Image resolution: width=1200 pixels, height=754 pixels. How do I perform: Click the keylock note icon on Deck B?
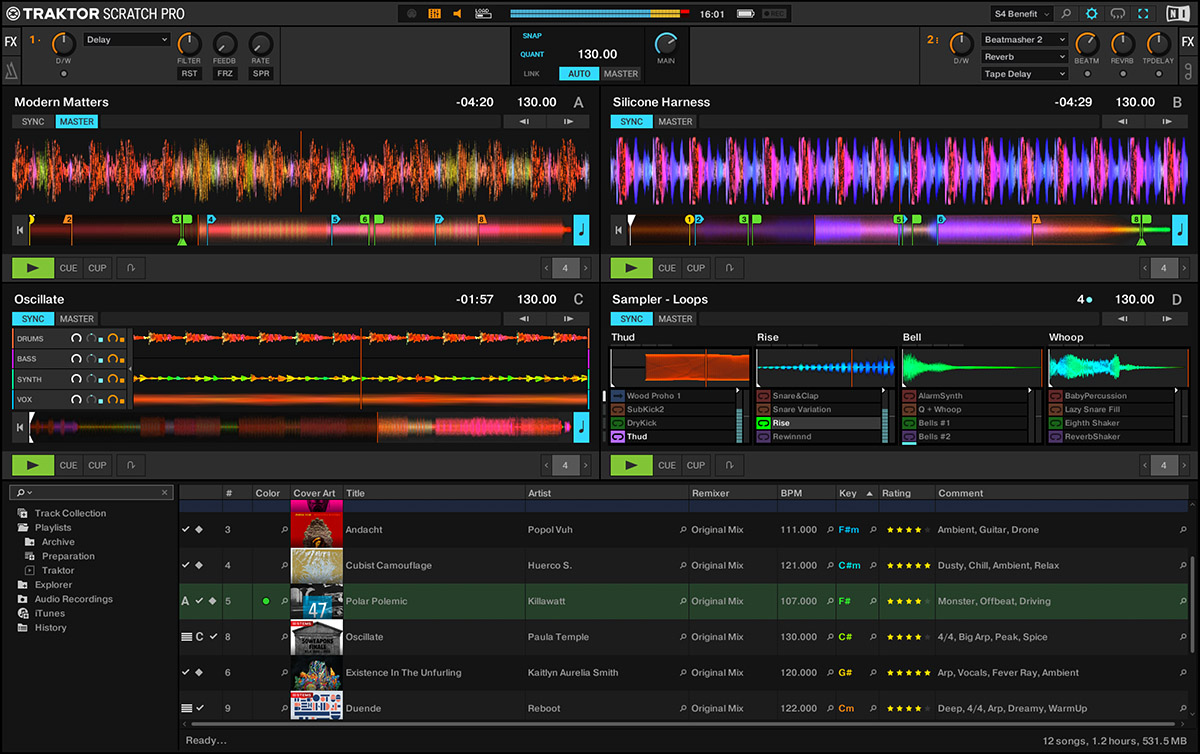click(x=1180, y=230)
